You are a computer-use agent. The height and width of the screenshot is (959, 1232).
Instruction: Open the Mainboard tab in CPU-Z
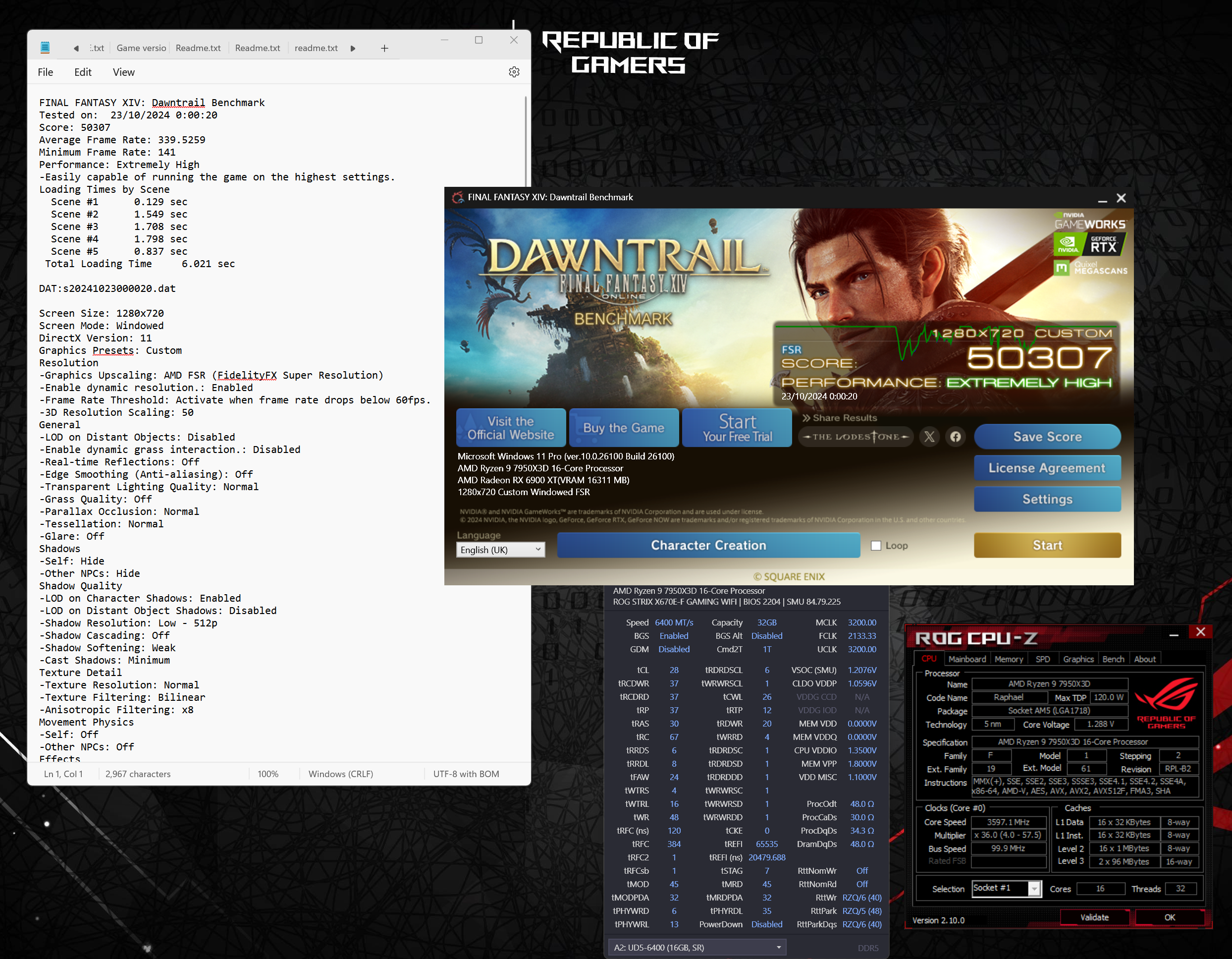pyautogui.click(x=967, y=659)
